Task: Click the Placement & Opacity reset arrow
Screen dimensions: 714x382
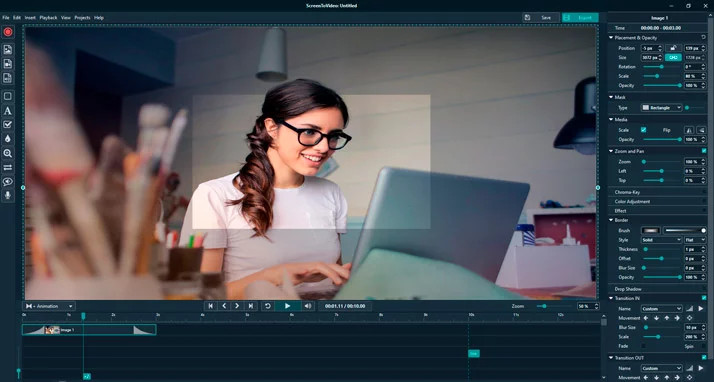Action: [704, 37]
